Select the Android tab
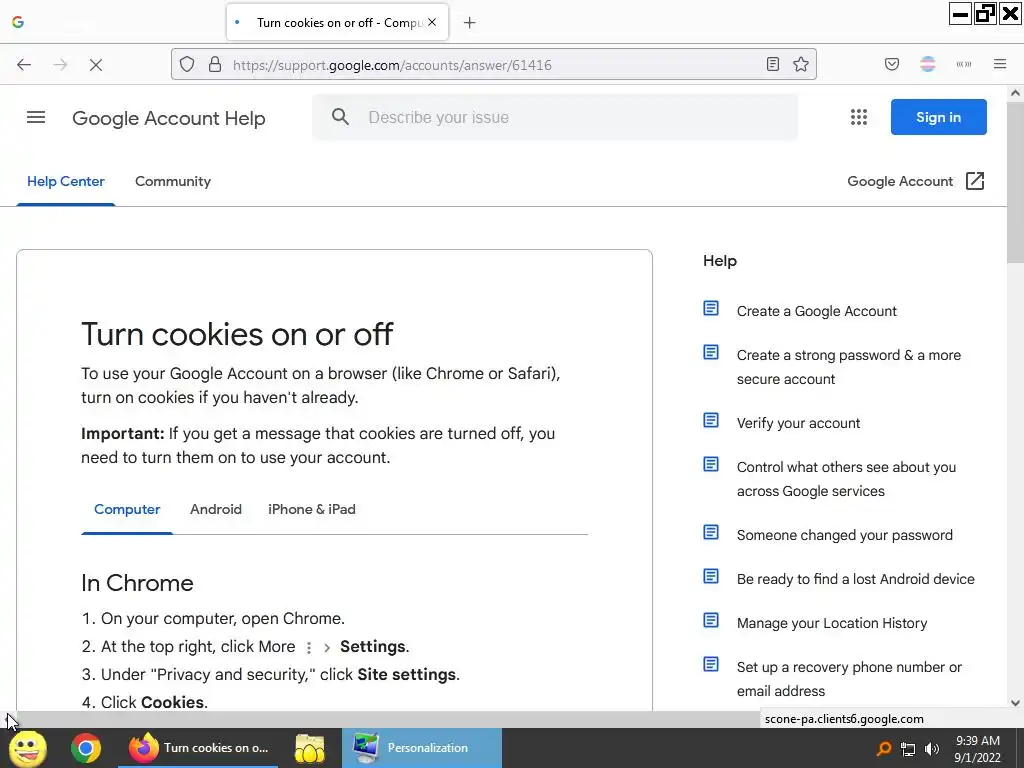1024x768 pixels. (x=216, y=509)
